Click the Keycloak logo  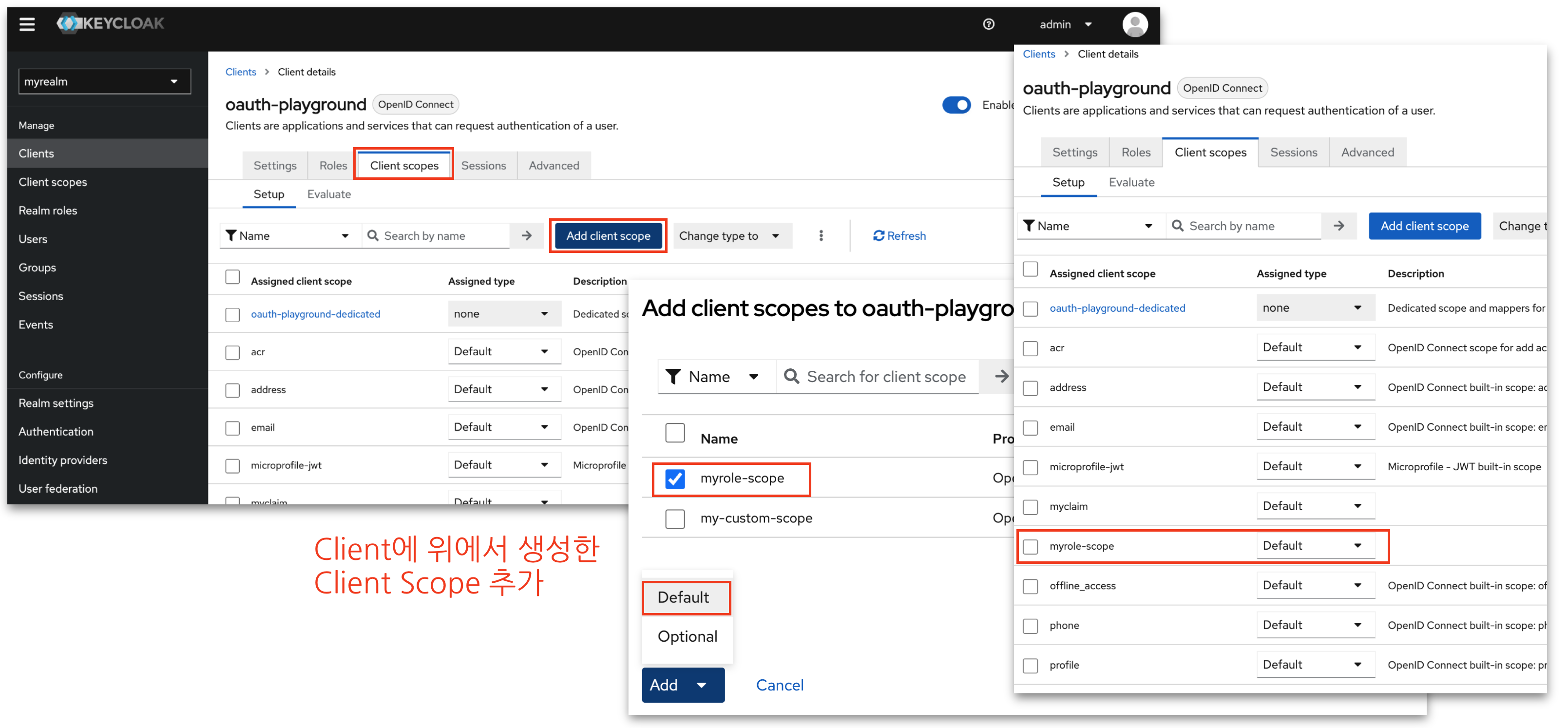point(110,23)
